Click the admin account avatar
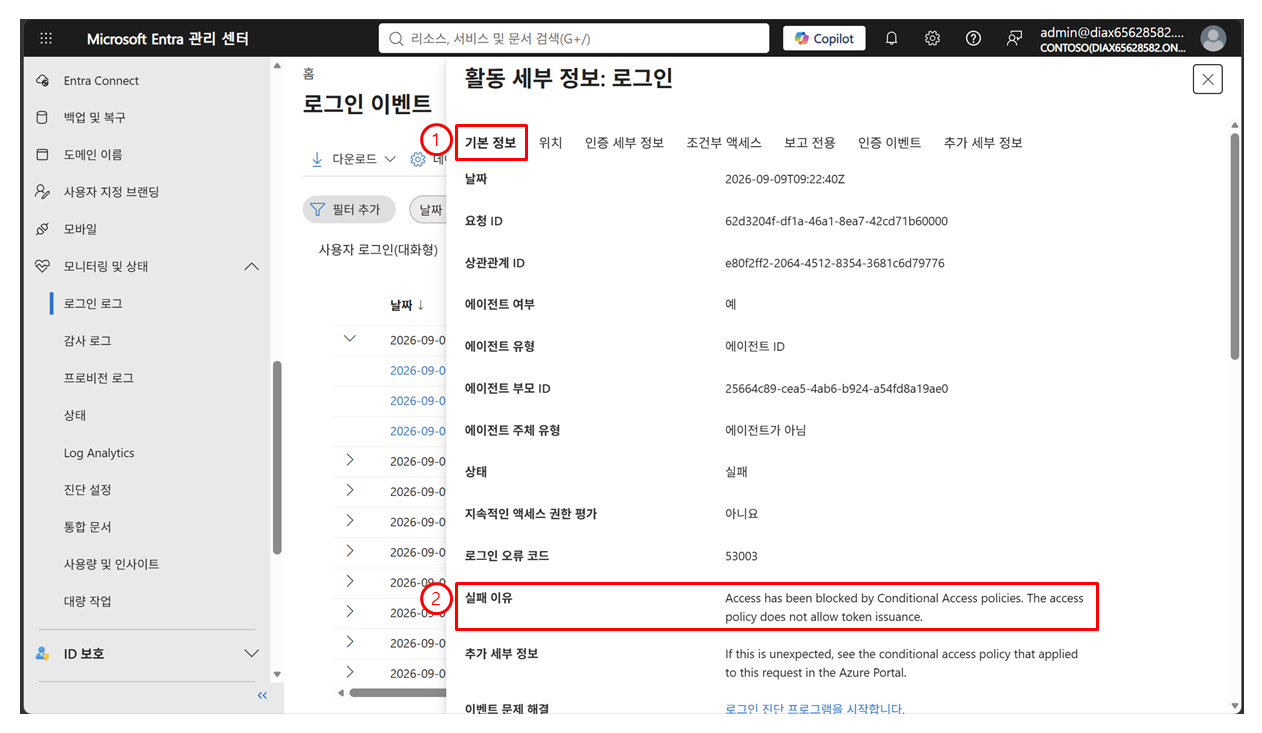 pos(1213,39)
